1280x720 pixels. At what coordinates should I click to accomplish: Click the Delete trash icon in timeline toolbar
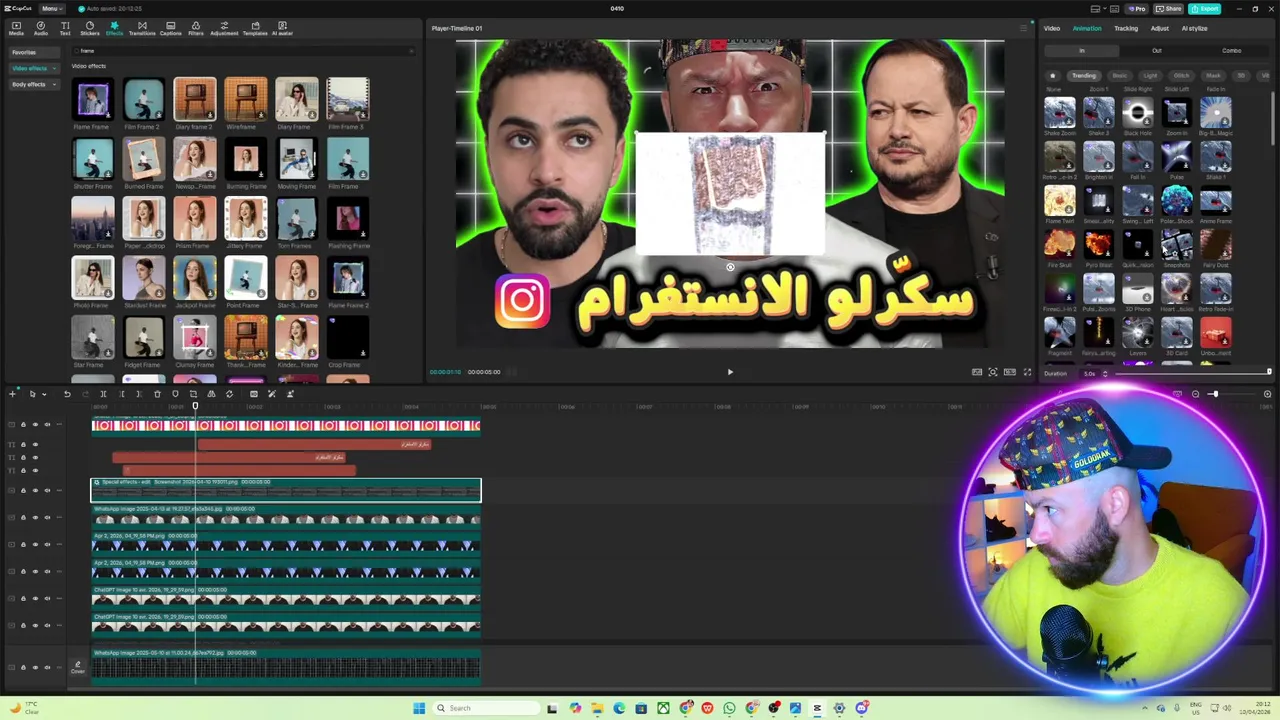tap(157, 394)
